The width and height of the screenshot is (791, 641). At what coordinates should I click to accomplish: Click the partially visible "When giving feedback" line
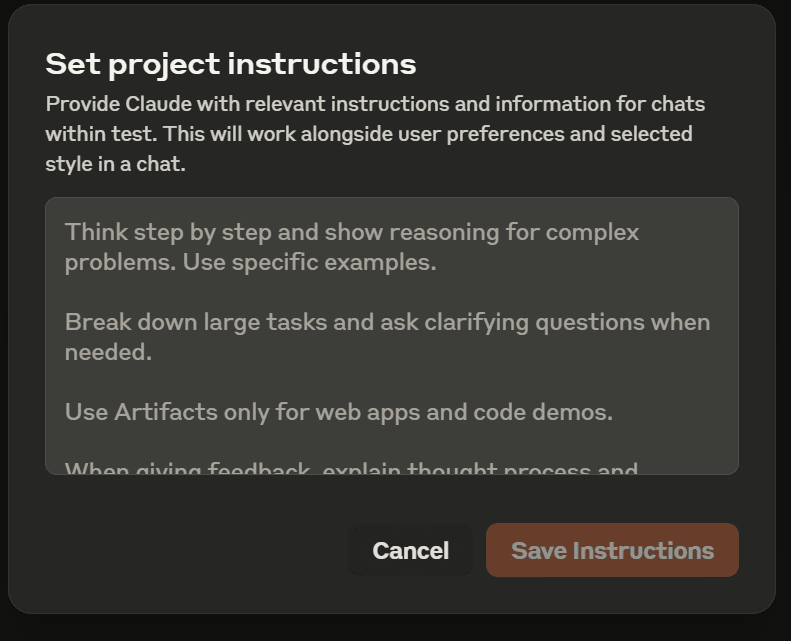pos(351,468)
